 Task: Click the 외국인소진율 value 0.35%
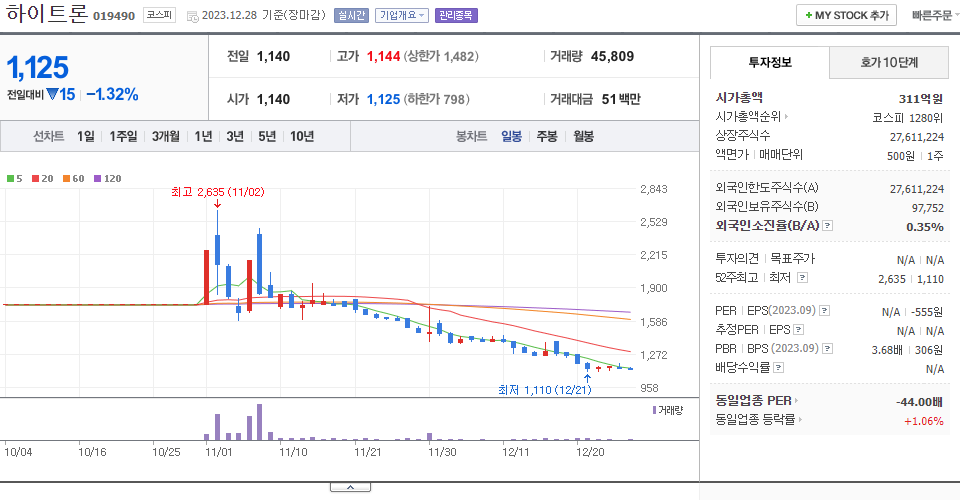point(924,227)
